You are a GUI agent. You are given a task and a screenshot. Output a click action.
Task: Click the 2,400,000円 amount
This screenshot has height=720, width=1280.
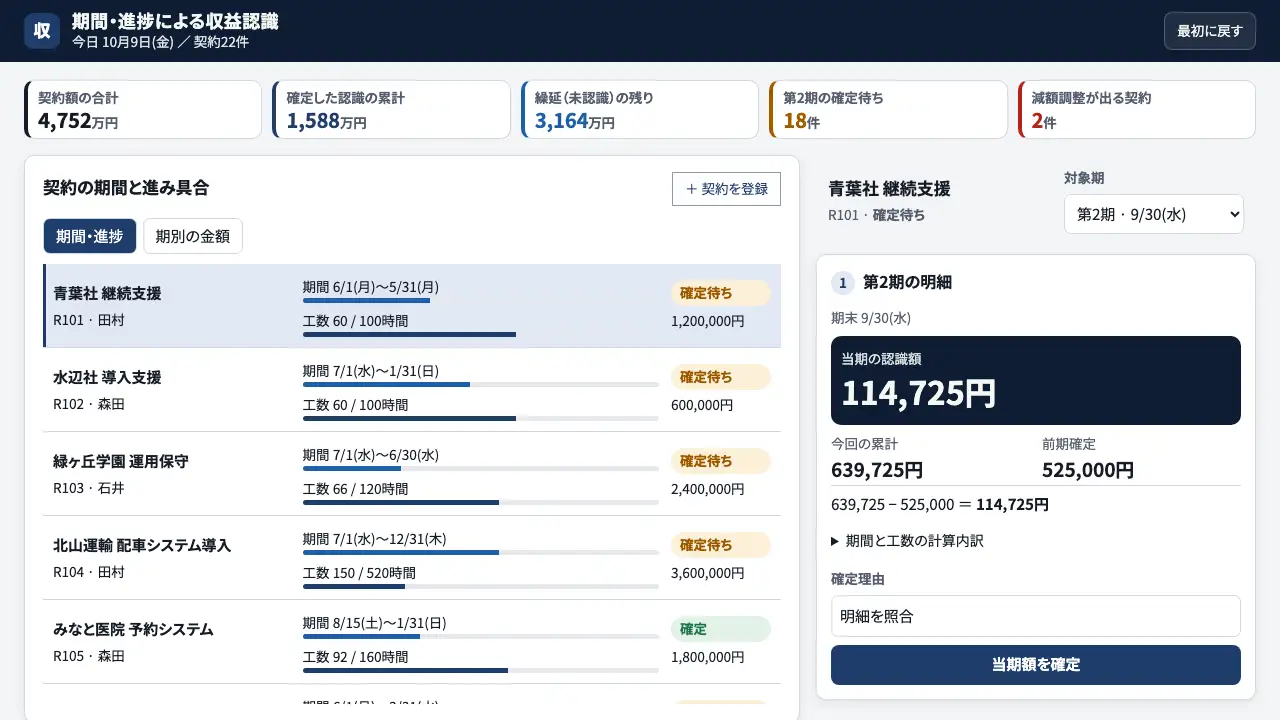[x=708, y=489]
